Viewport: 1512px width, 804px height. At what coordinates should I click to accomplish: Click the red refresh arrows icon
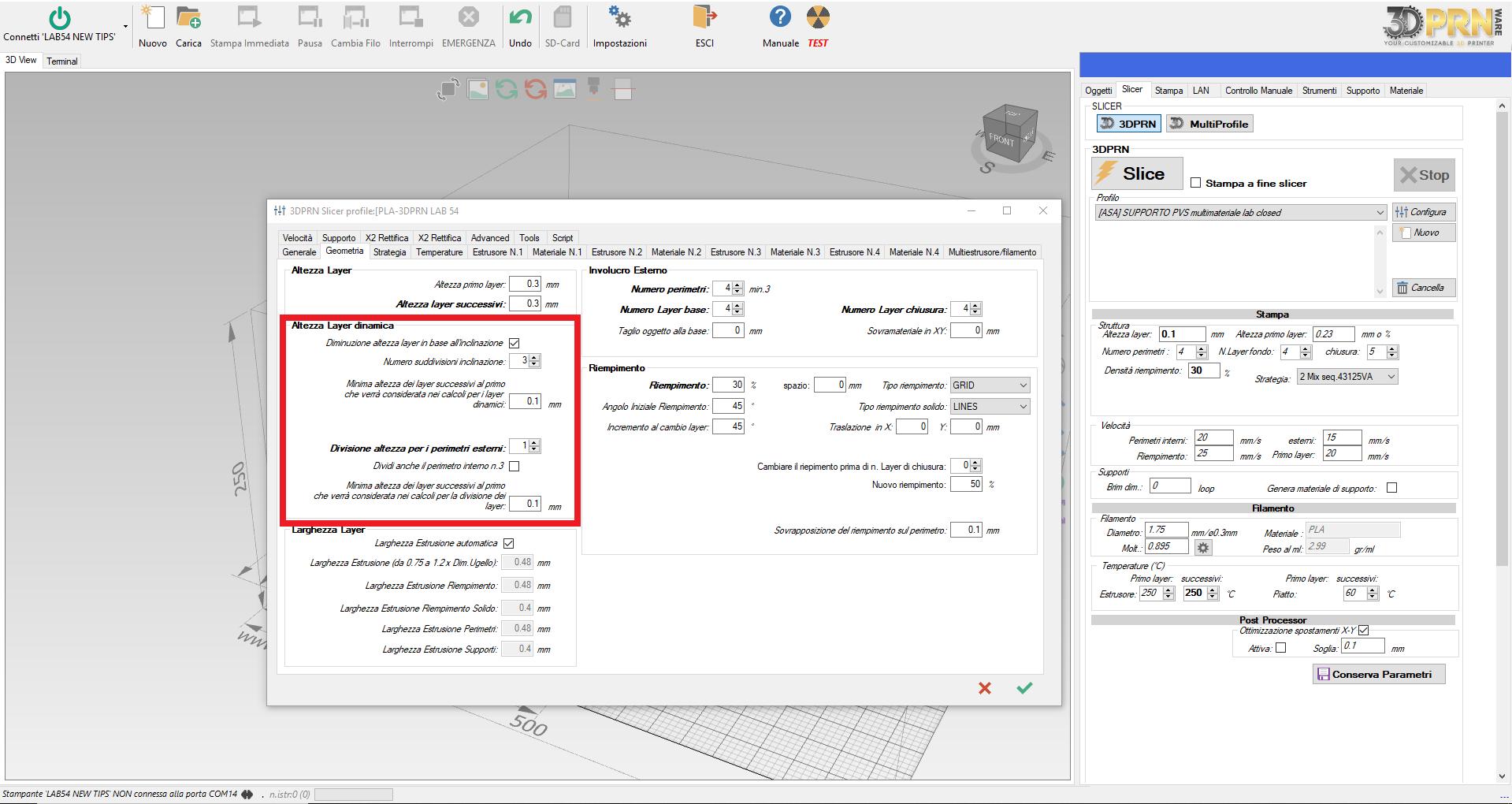click(536, 89)
